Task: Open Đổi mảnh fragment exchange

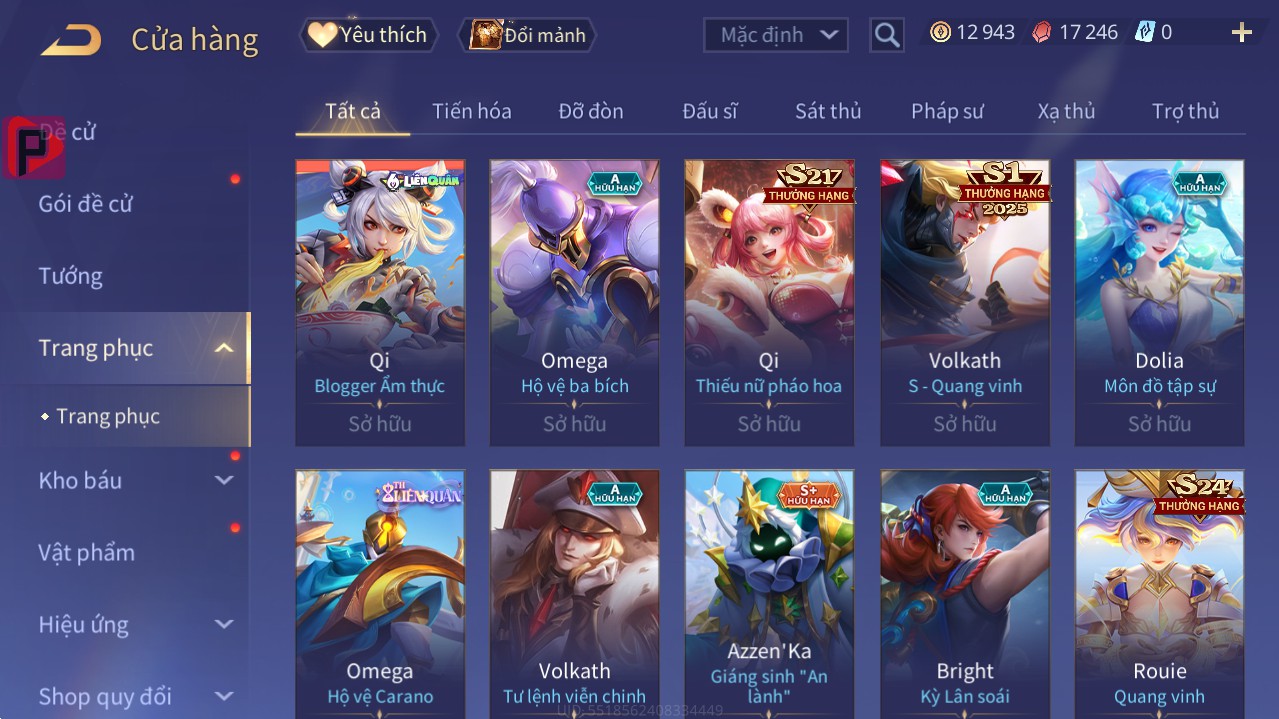Action: point(527,35)
